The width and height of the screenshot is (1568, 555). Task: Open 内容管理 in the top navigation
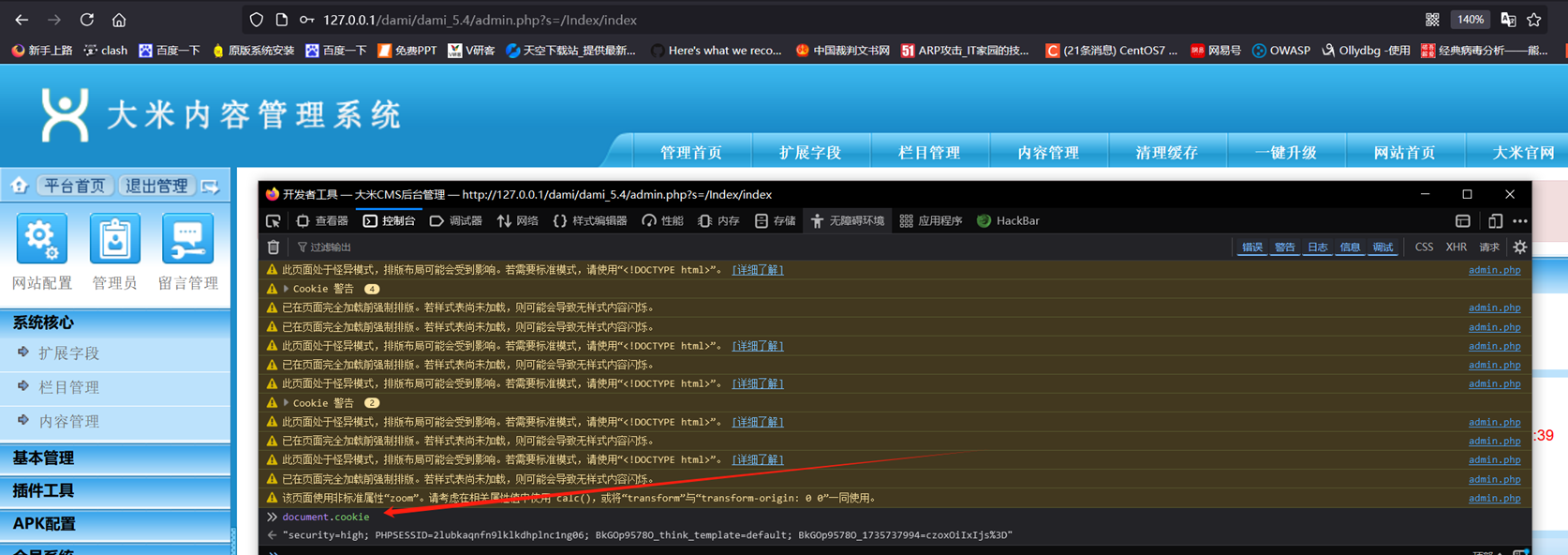(1047, 152)
